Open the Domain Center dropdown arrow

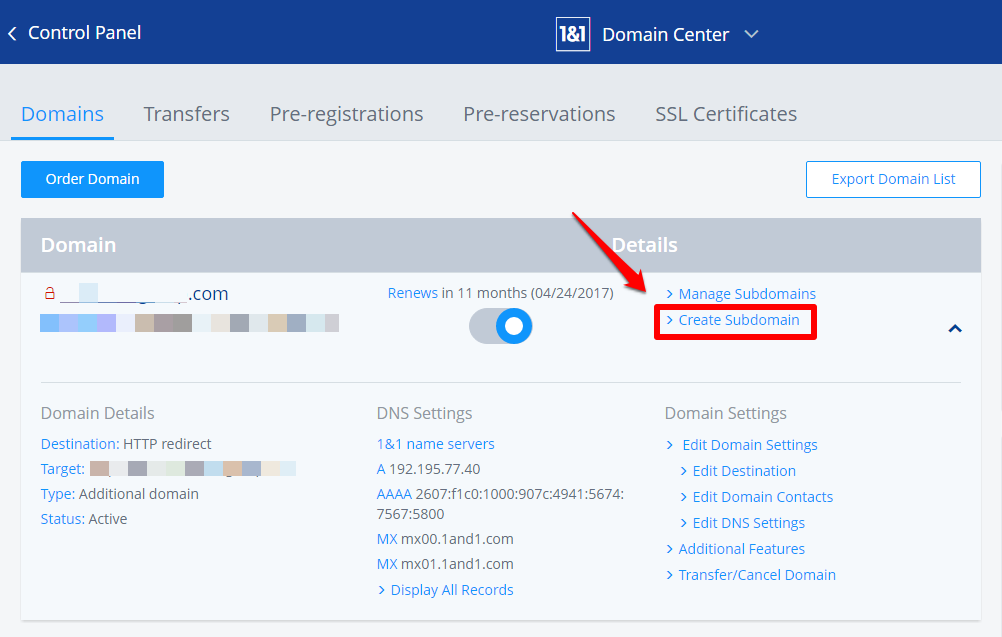click(x=752, y=34)
